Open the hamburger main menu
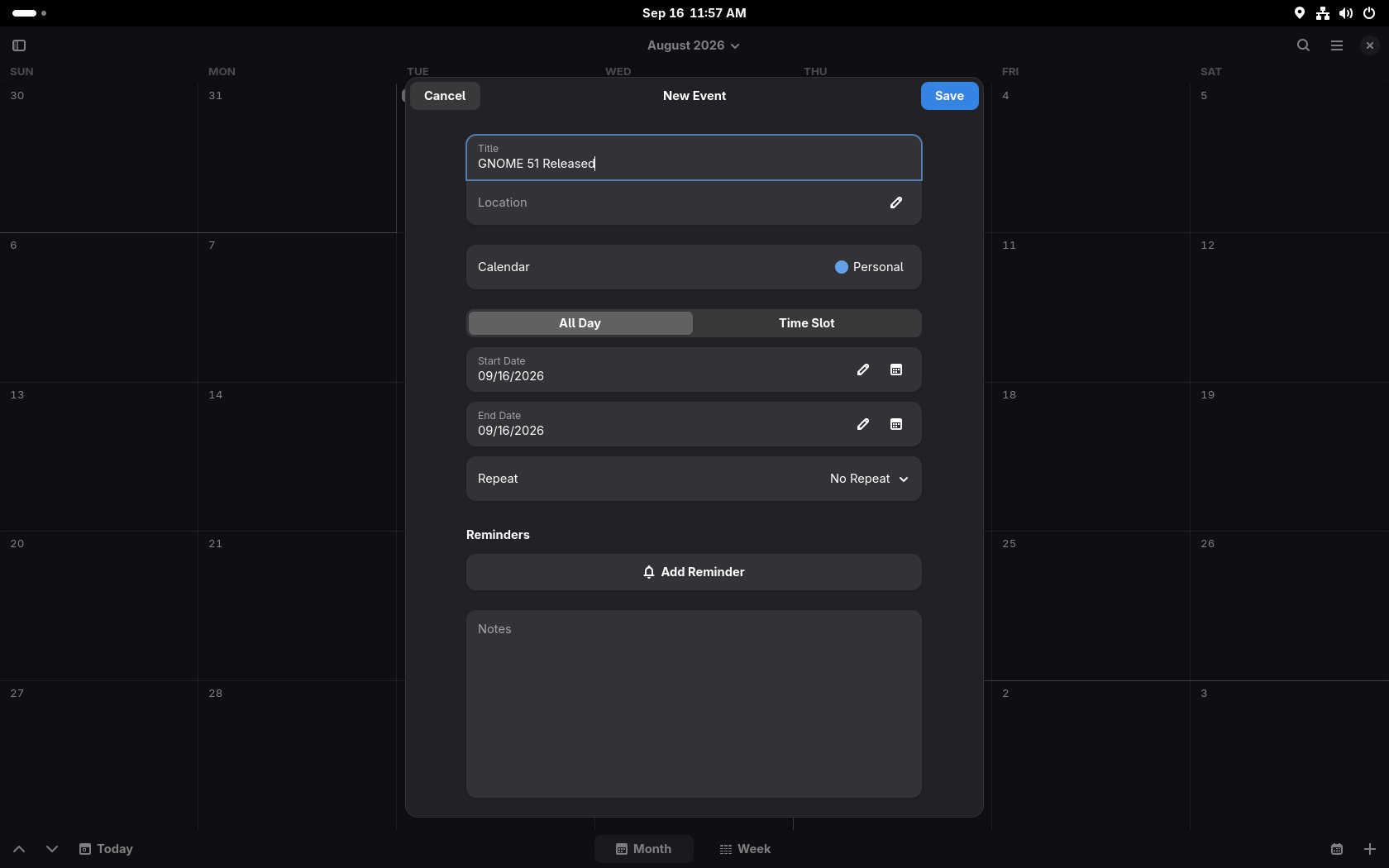Image resolution: width=1389 pixels, height=868 pixels. coord(1336,45)
